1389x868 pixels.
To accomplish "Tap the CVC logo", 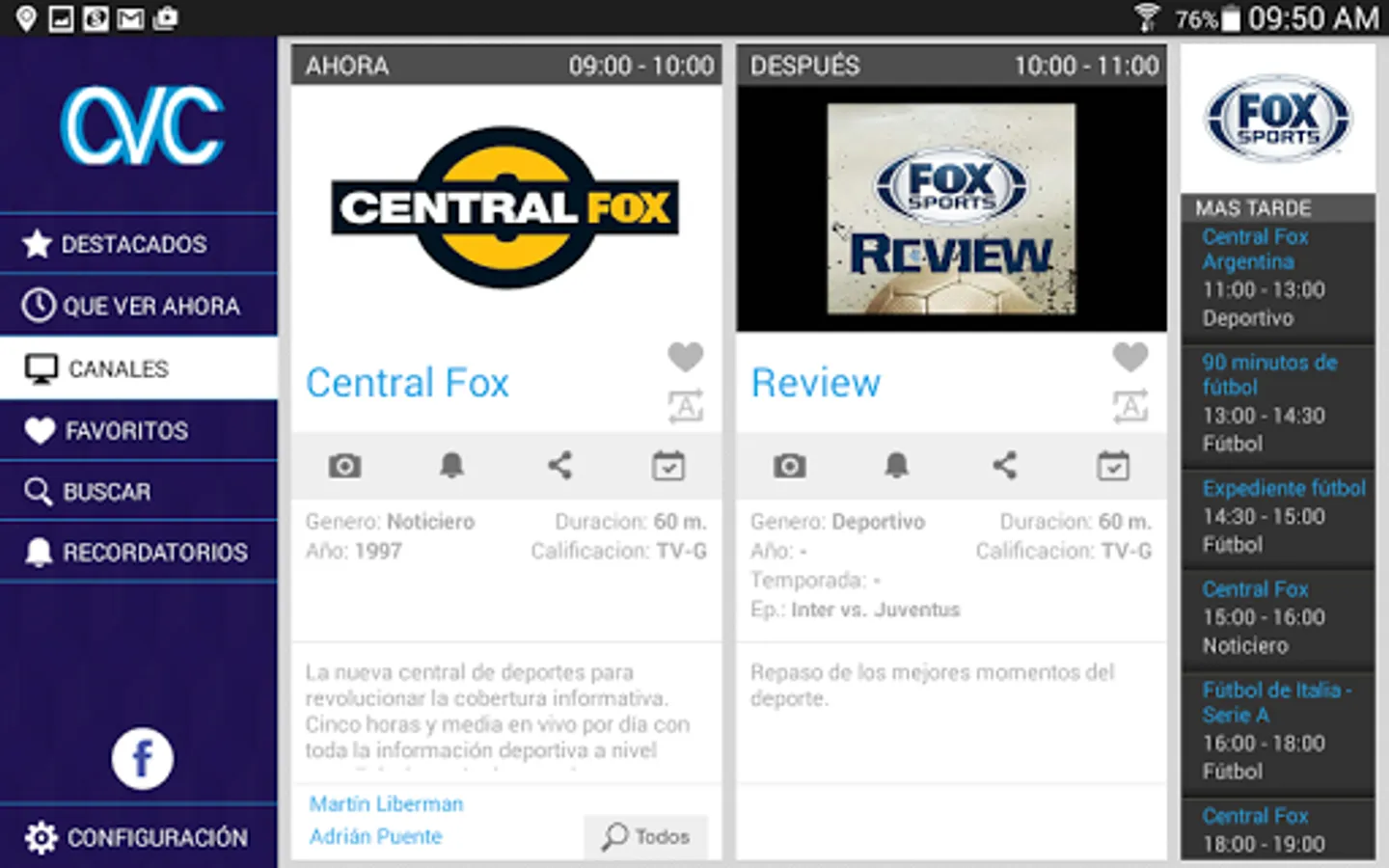I will coord(142,124).
